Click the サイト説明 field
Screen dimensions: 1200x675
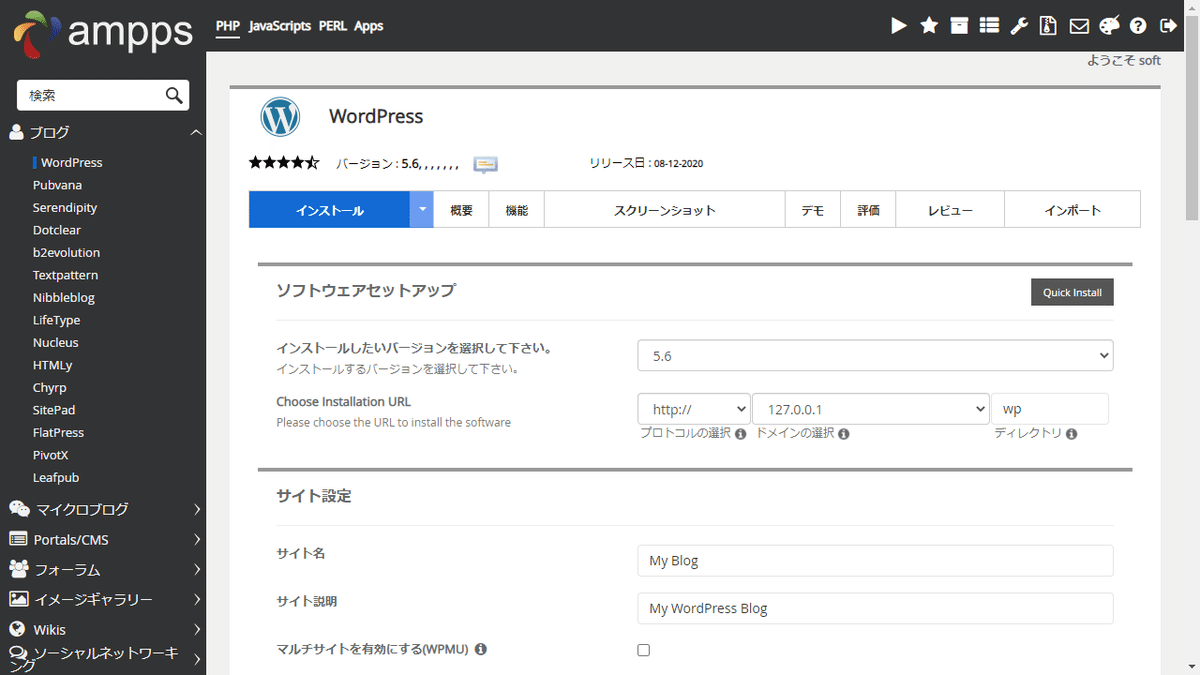point(875,608)
